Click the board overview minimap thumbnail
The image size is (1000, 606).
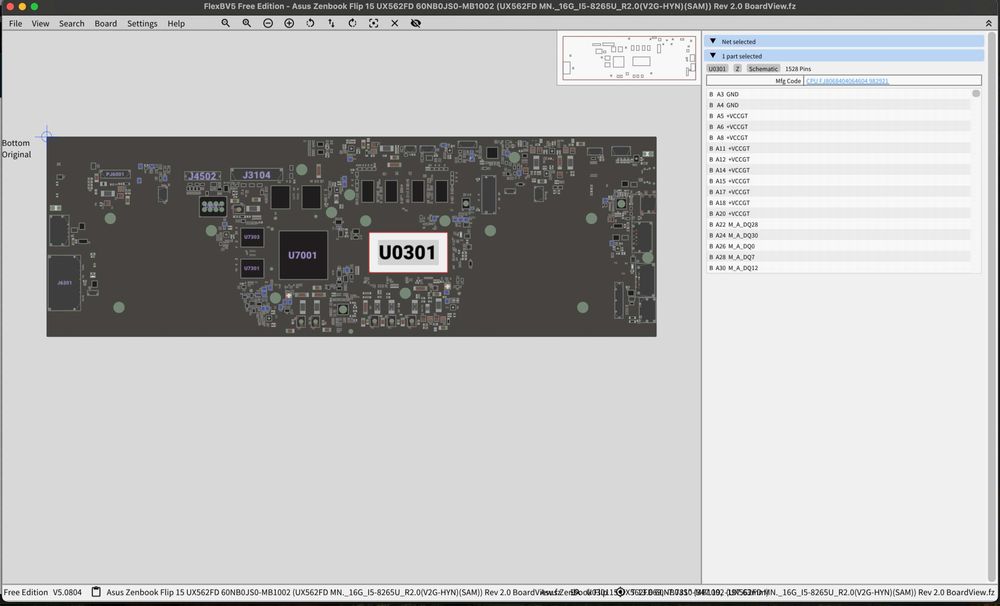coord(629,58)
